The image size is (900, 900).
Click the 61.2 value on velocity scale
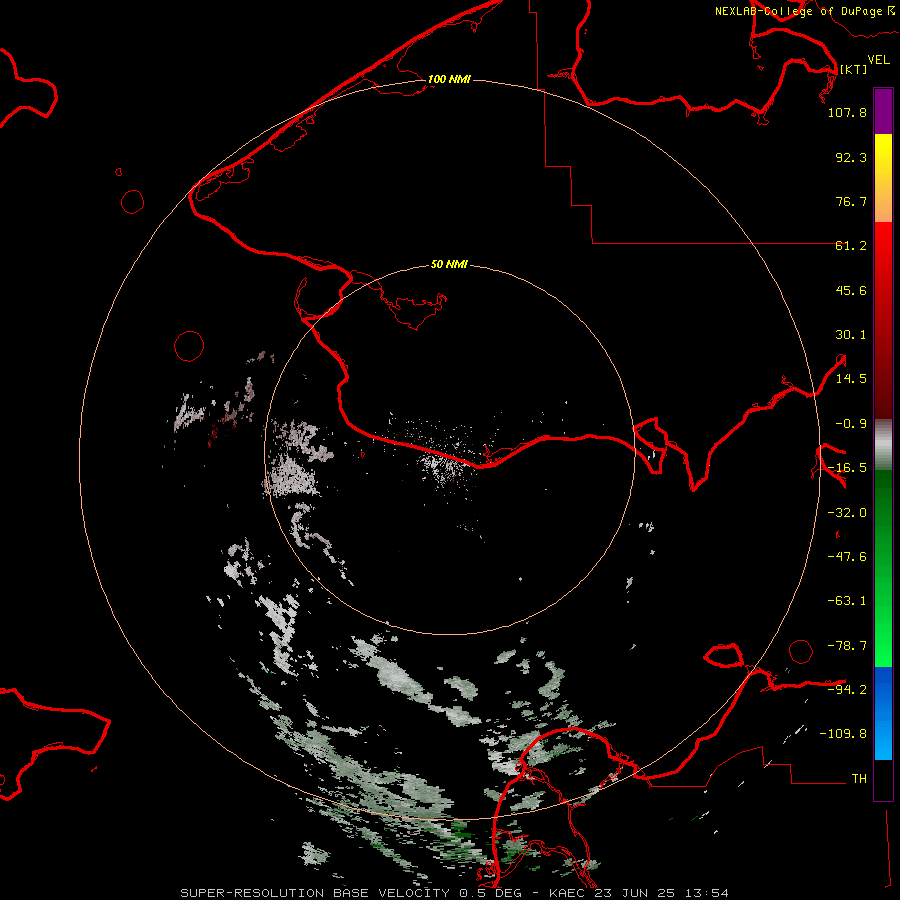point(851,246)
